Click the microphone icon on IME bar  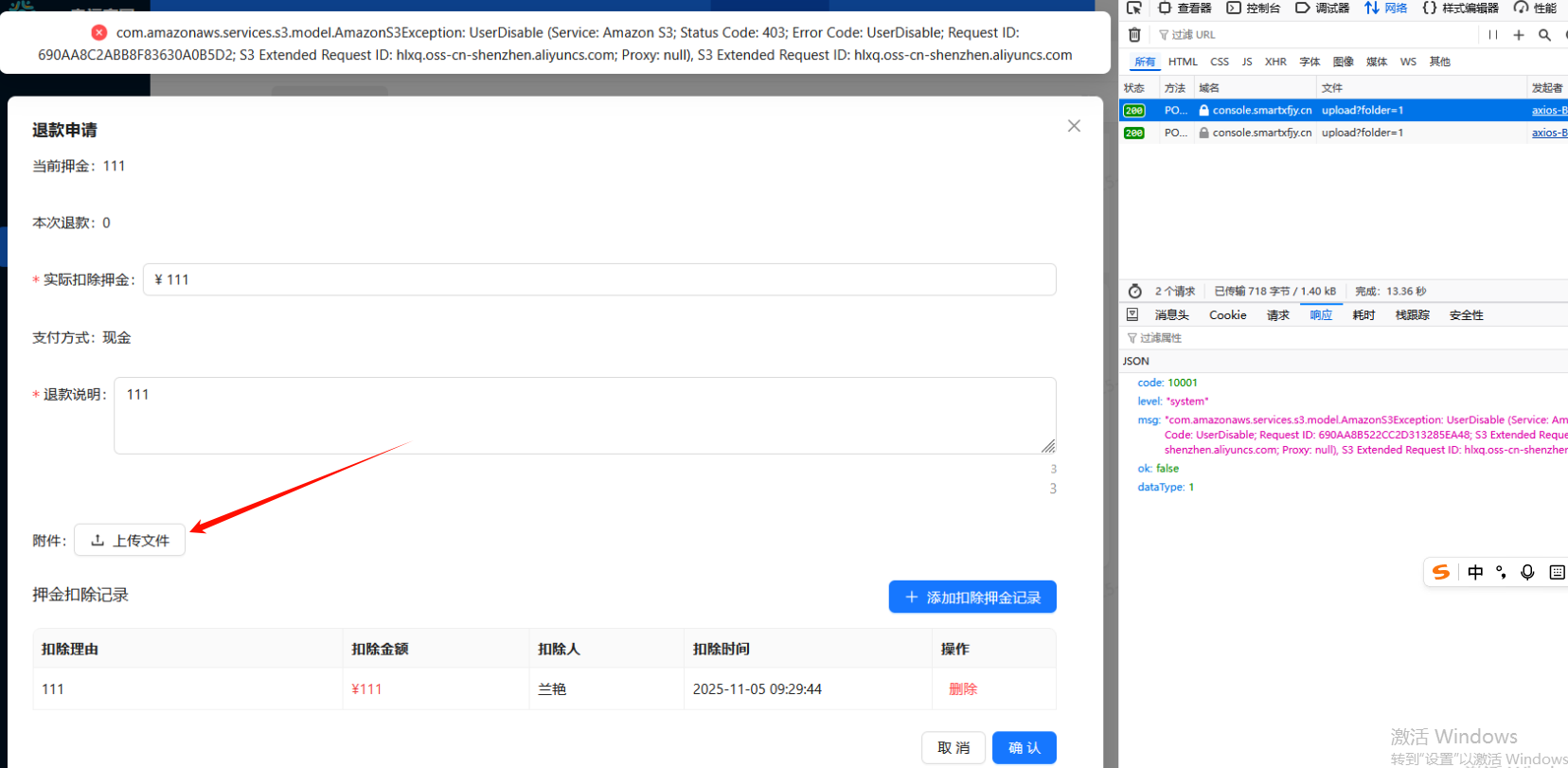pyautogui.click(x=1527, y=572)
